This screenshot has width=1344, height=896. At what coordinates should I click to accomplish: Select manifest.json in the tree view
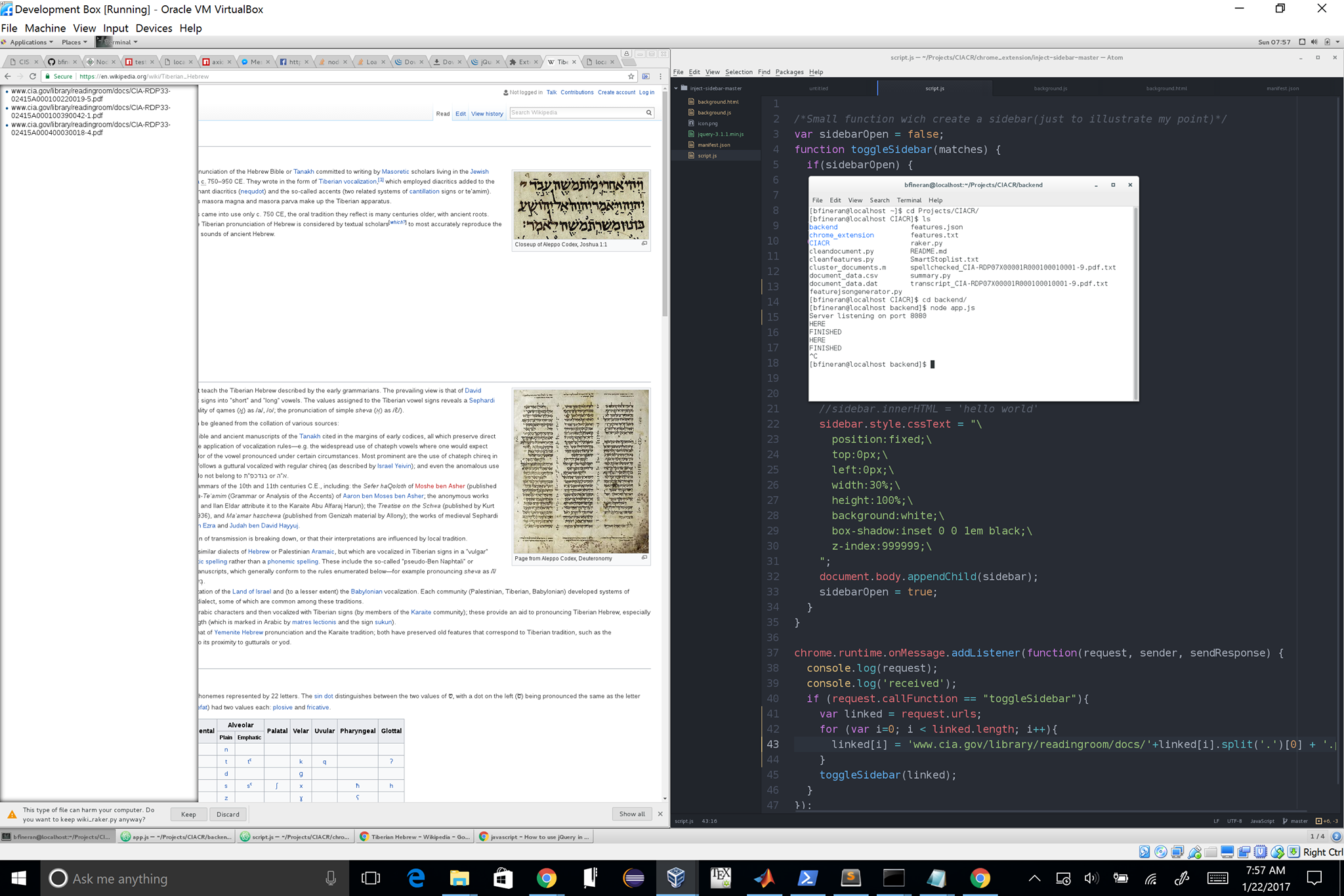pyautogui.click(x=713, y=145)
